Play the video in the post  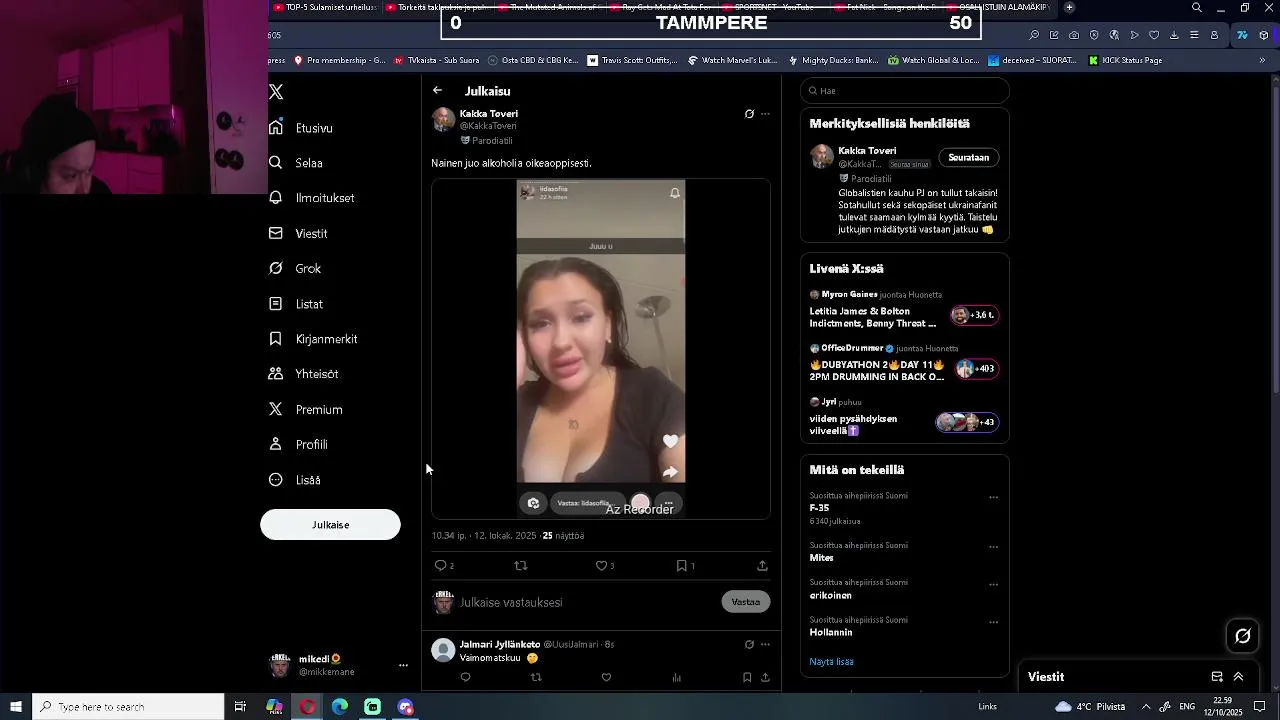(x=601, y=349)
